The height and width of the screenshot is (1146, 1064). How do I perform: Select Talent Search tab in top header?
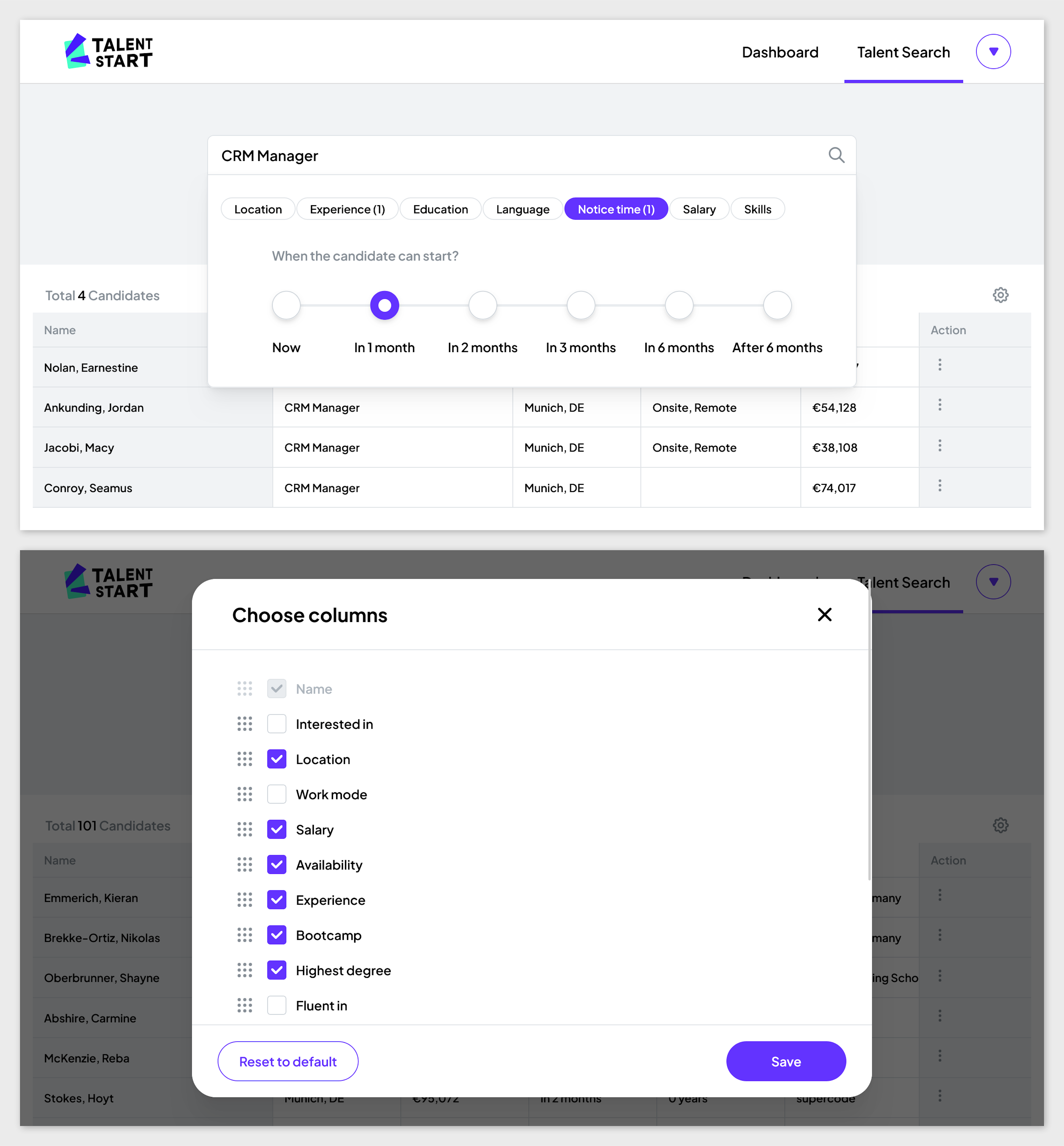pos(903,52)
